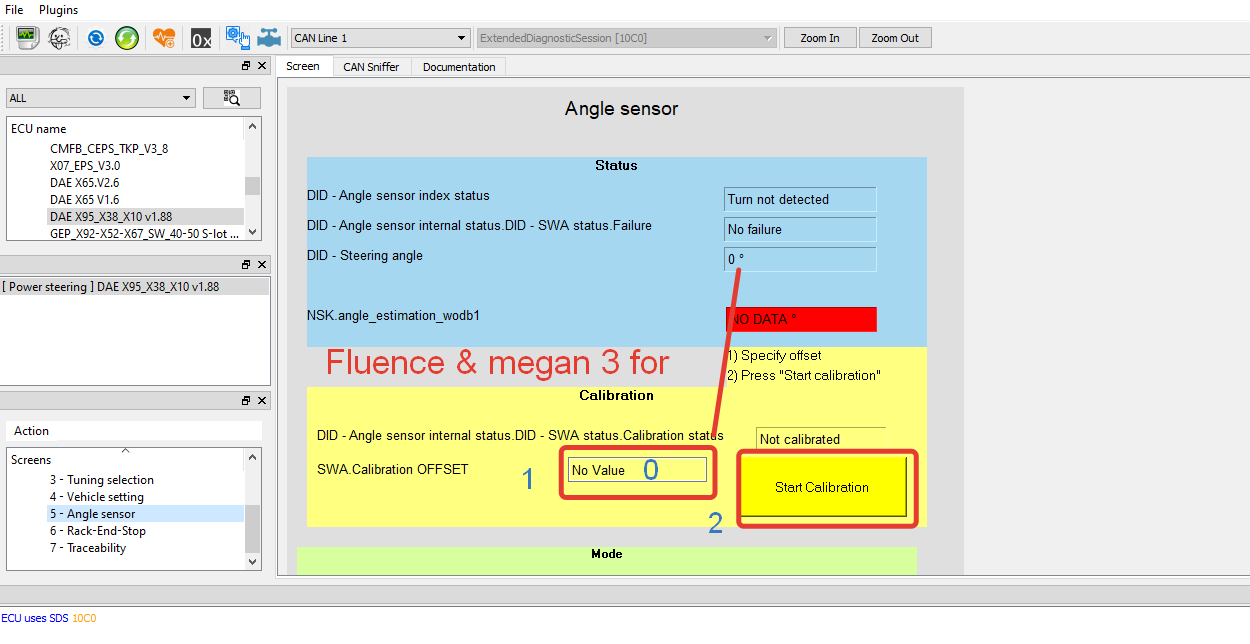Open the Plugins menu
Image resolution: width=1250 pixels, height=644 pixels.
coord(57,10)
